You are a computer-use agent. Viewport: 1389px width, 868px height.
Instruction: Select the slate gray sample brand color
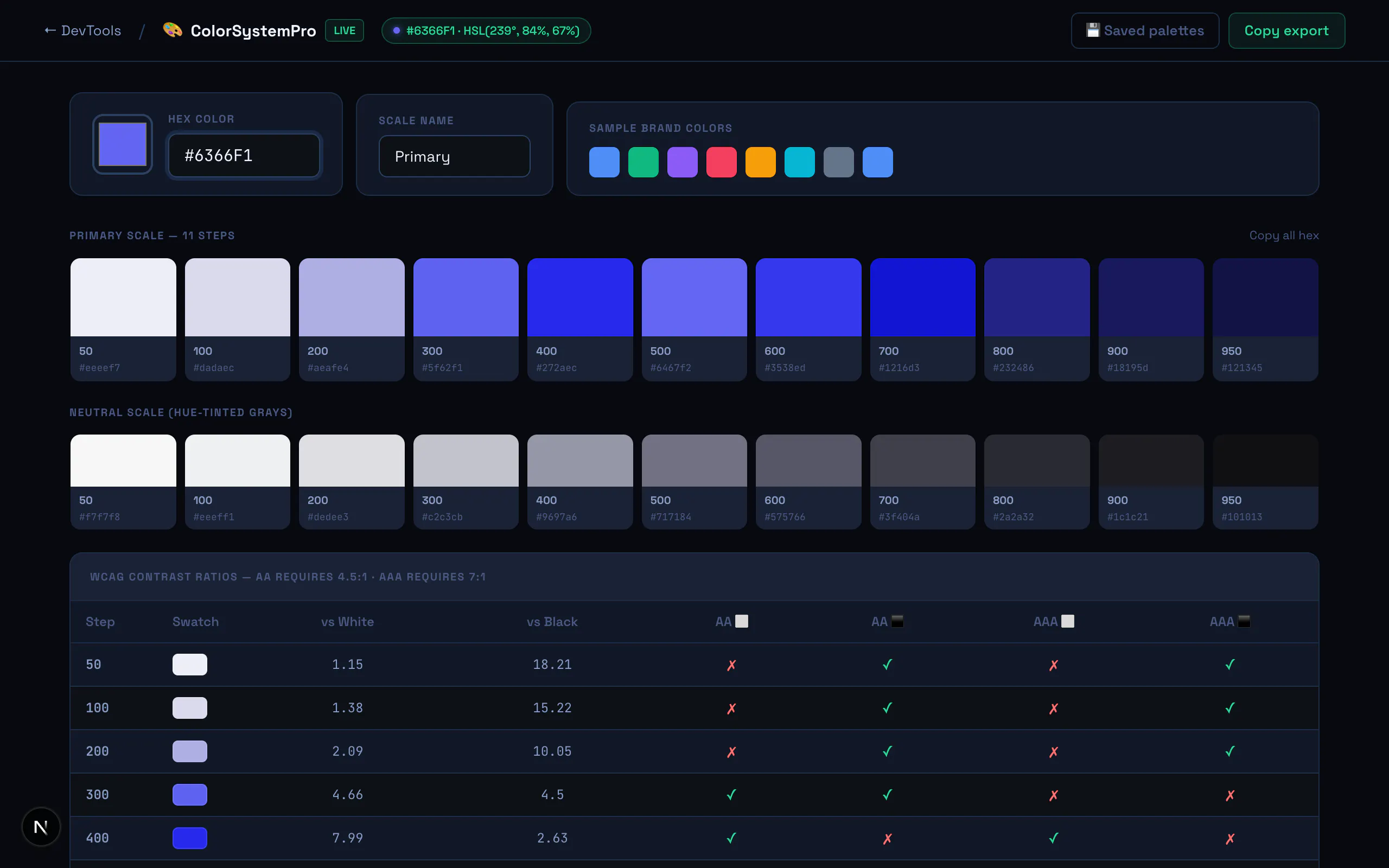pyautogui.click(x=839, y=162)
